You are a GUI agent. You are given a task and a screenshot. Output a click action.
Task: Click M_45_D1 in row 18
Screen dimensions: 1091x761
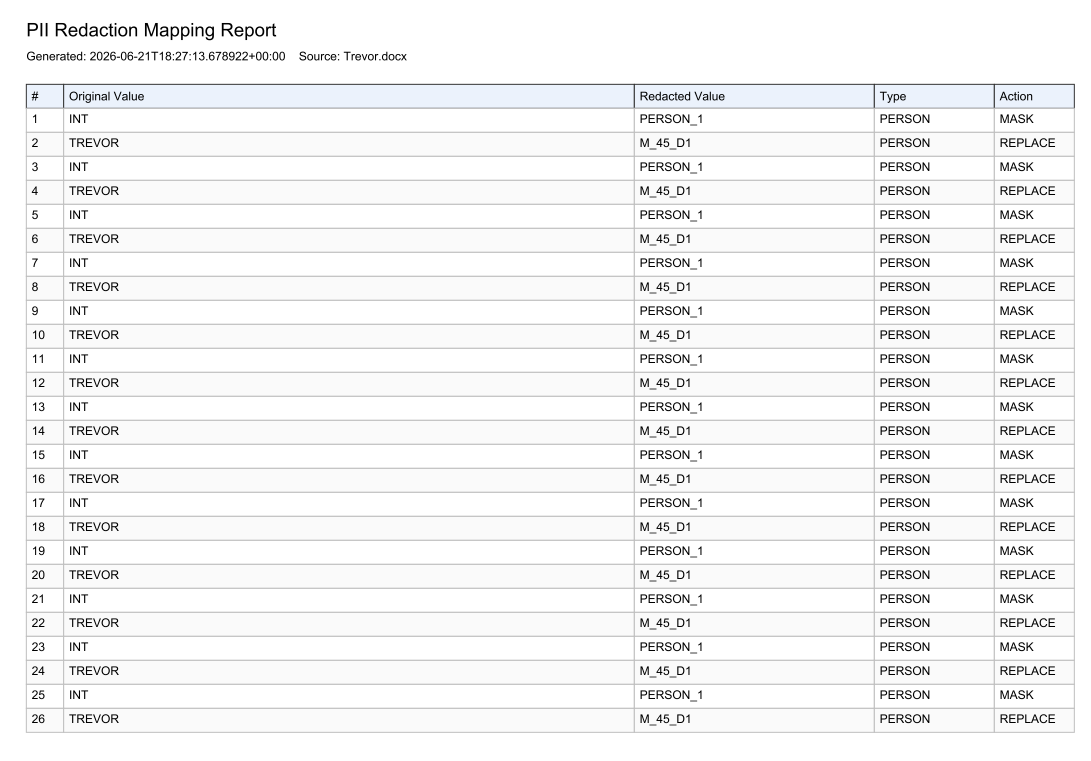click(665, 527)
